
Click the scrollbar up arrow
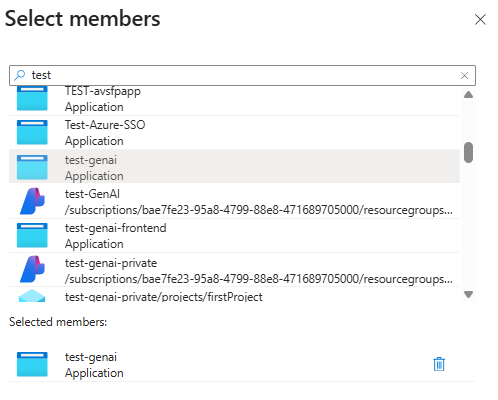click(468, 95)
